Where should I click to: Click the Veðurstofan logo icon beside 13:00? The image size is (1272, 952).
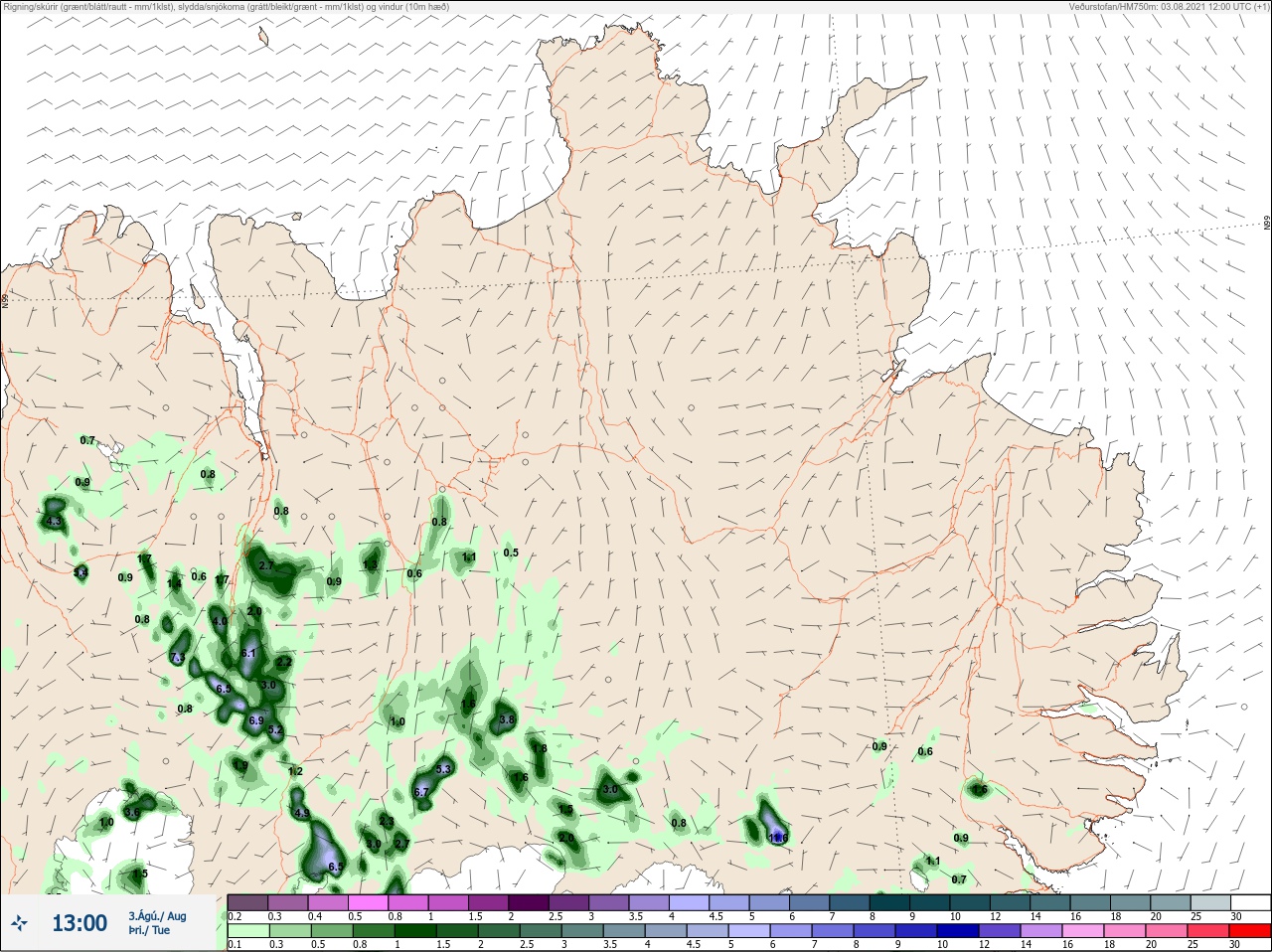19,923
